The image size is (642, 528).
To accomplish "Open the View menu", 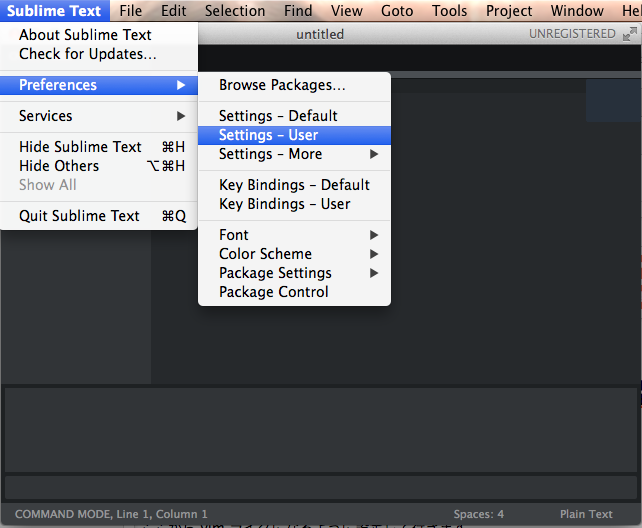I will [x=347, y=11].
